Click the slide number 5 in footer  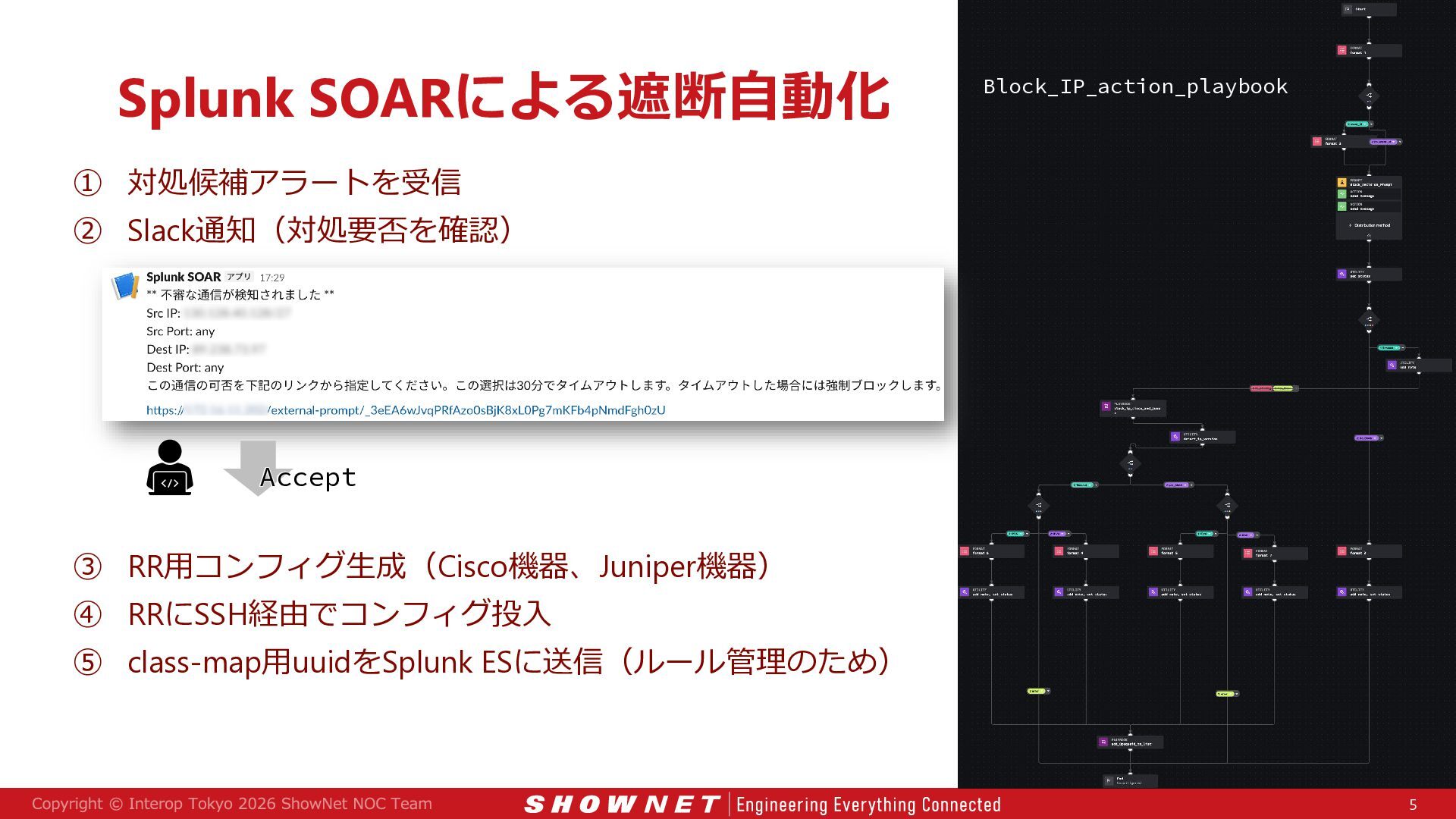[x=1413, y=805]
